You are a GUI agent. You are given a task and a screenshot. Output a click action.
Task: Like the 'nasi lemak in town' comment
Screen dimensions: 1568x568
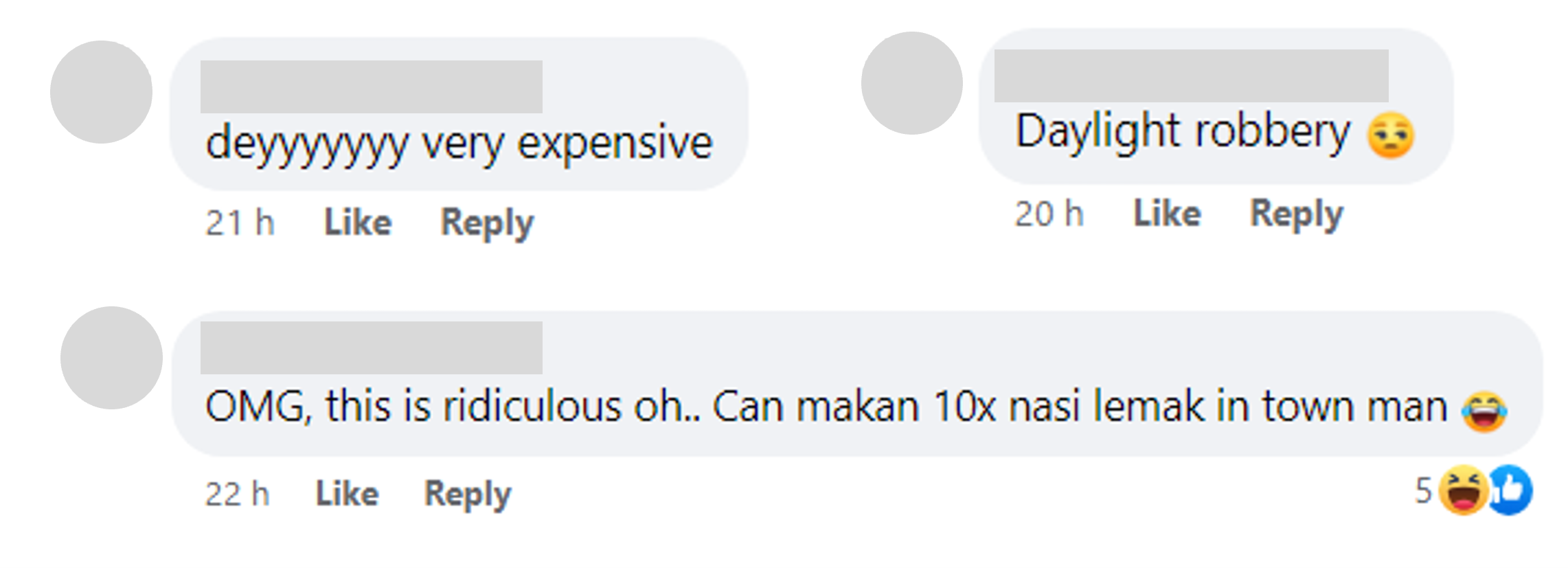coord(347,493)
